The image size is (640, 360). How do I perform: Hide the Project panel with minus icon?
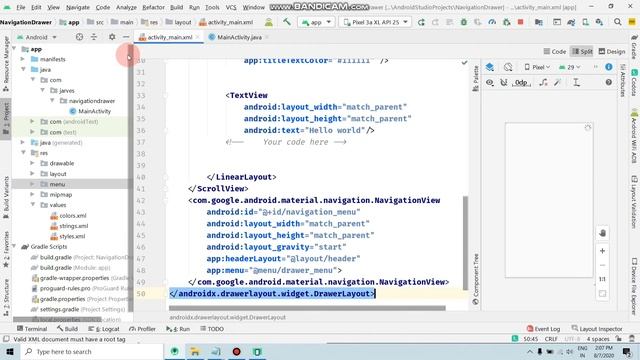[126, 37]
